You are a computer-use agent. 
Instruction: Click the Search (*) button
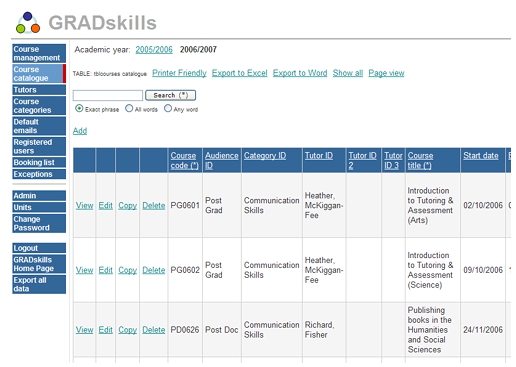(x=170, y=95)
